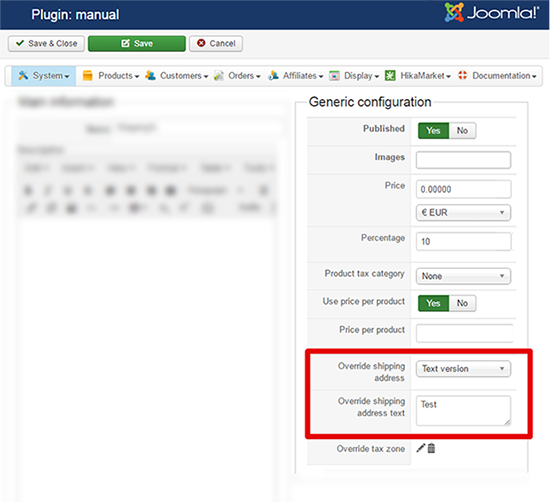Click the Joomla! logo
This screenshot has height=502, width=550.
(492, 13)
